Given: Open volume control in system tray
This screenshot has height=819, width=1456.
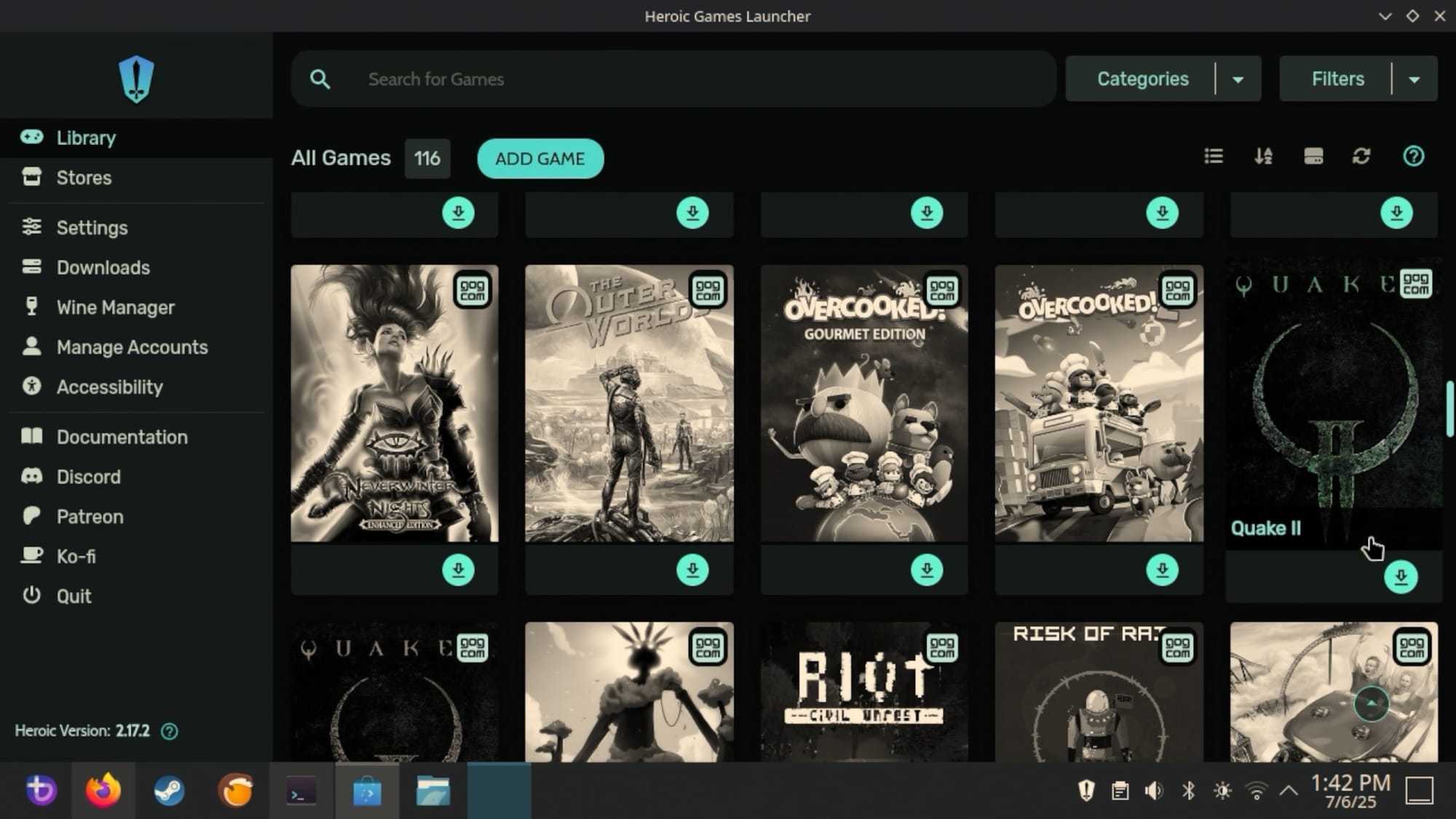Looking at the screenshot, I should coord(1153,791).
